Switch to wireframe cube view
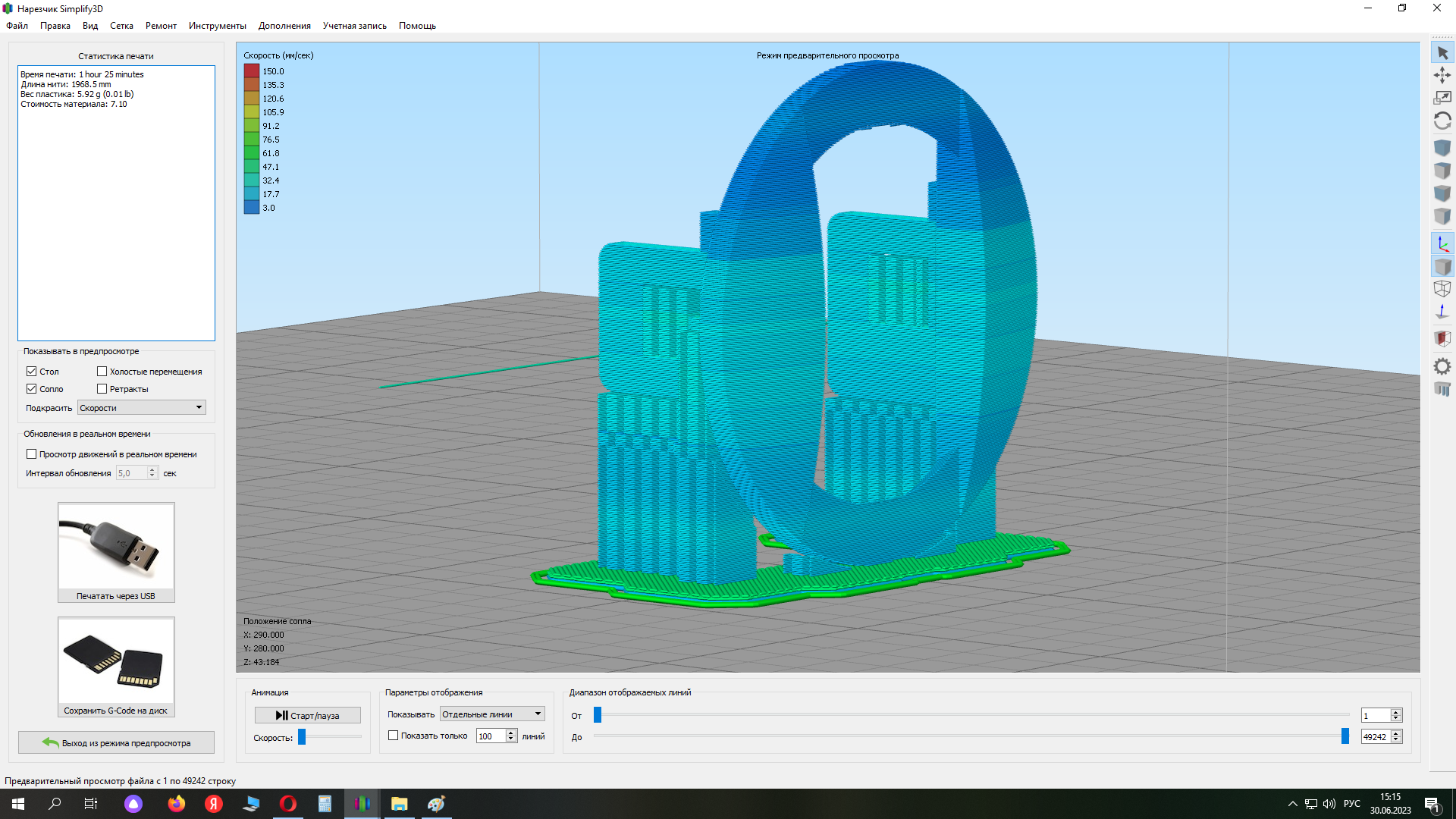This screenshot has height=819, width=1456. 1442,289
